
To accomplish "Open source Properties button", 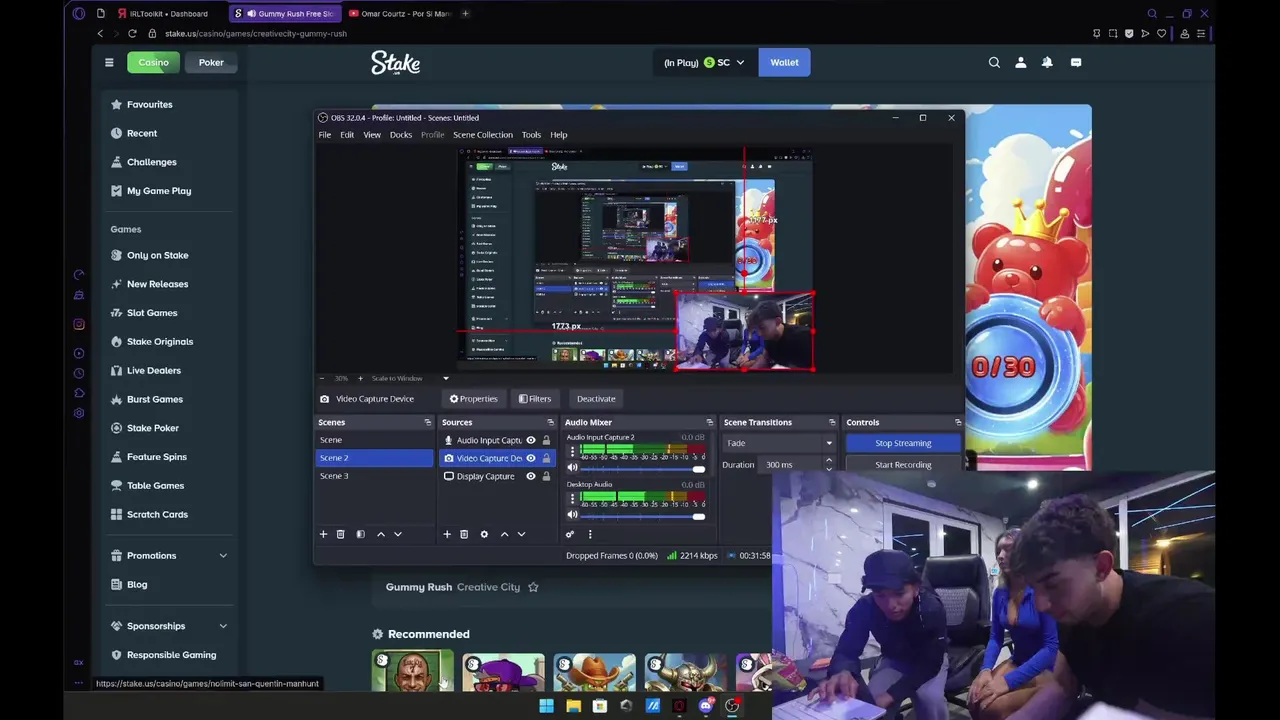I will pos(473,399).
